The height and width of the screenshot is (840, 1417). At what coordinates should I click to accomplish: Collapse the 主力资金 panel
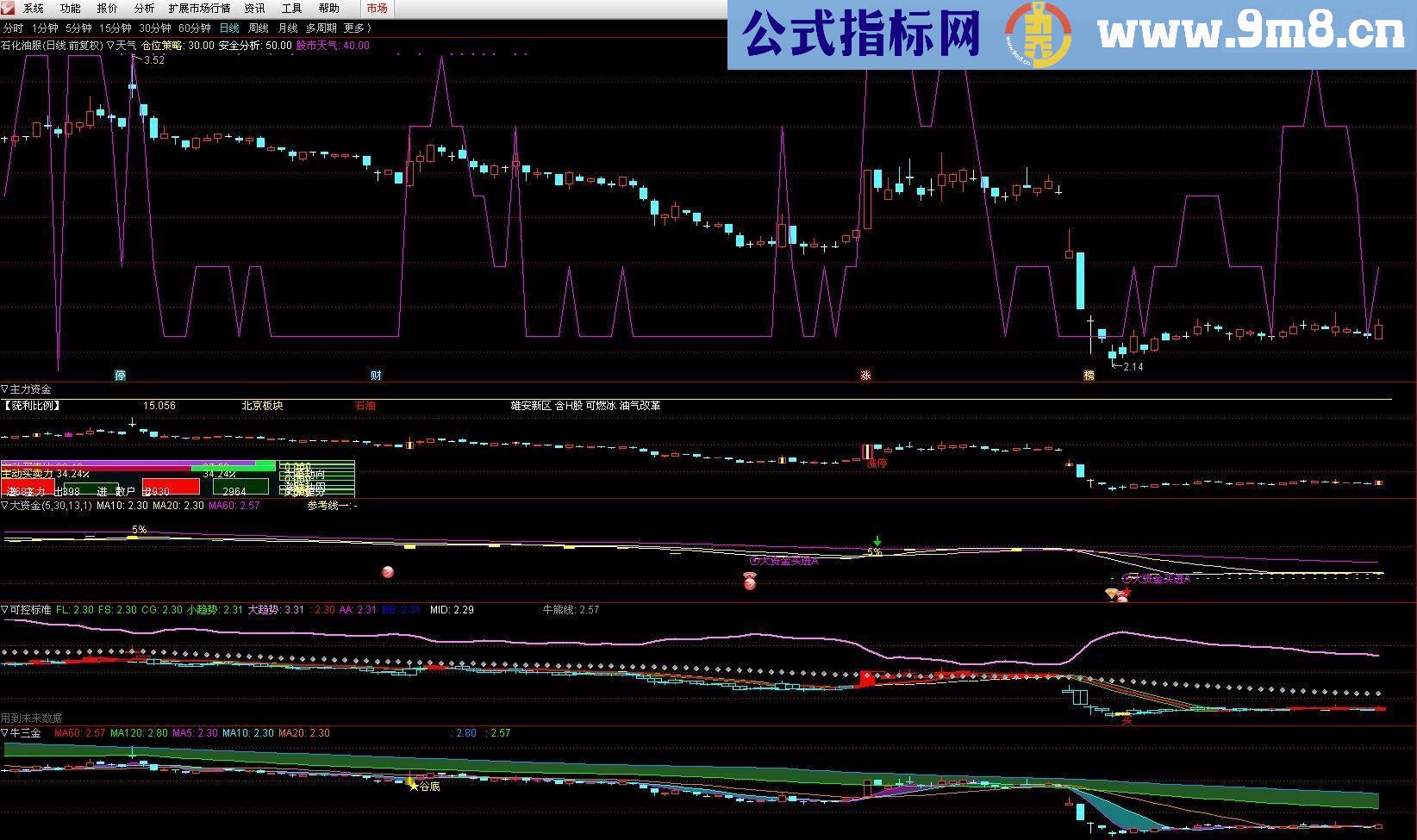[6, 389]
